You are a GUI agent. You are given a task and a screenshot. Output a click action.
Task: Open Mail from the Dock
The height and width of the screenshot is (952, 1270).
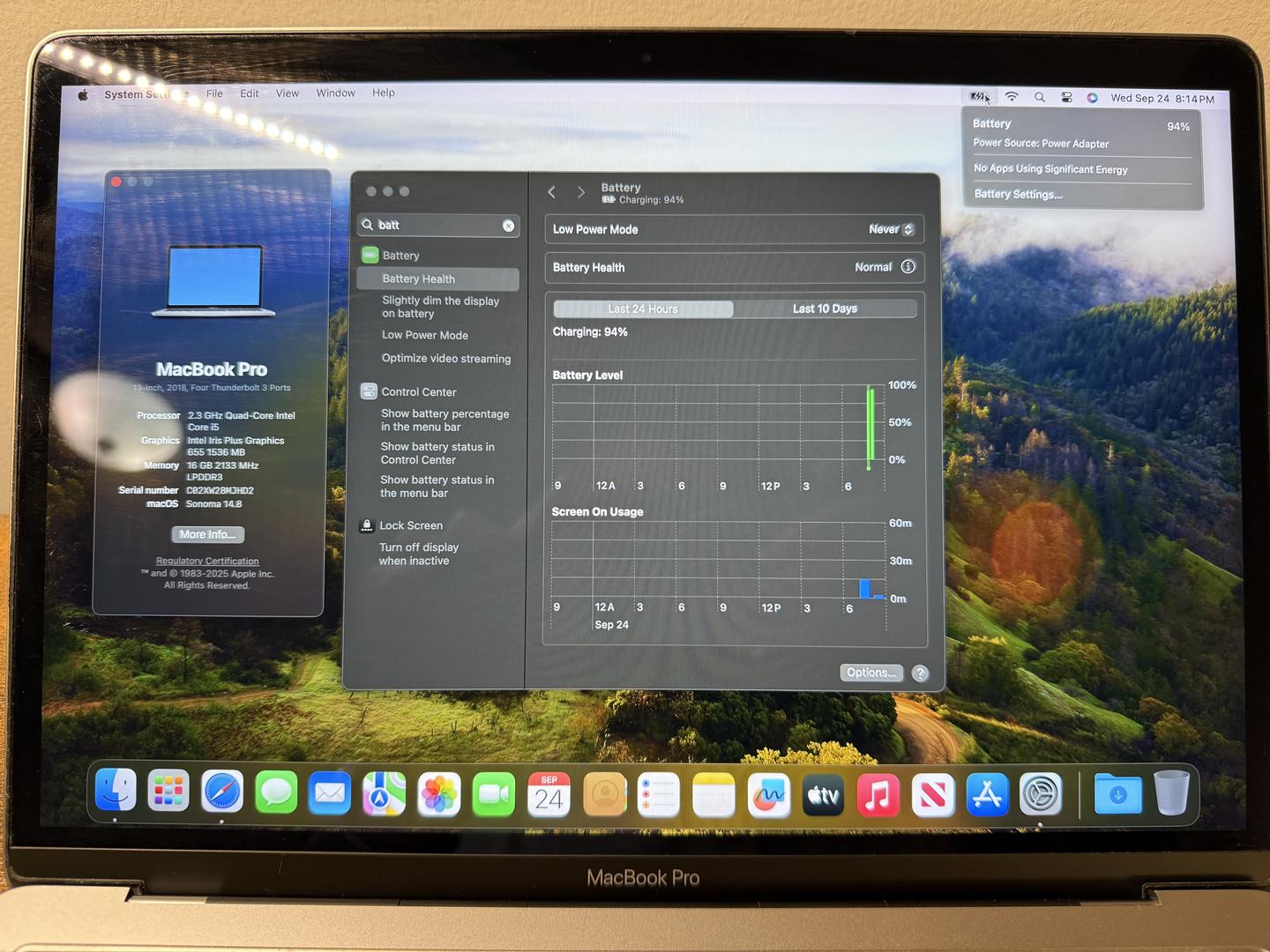click(330, 793)
